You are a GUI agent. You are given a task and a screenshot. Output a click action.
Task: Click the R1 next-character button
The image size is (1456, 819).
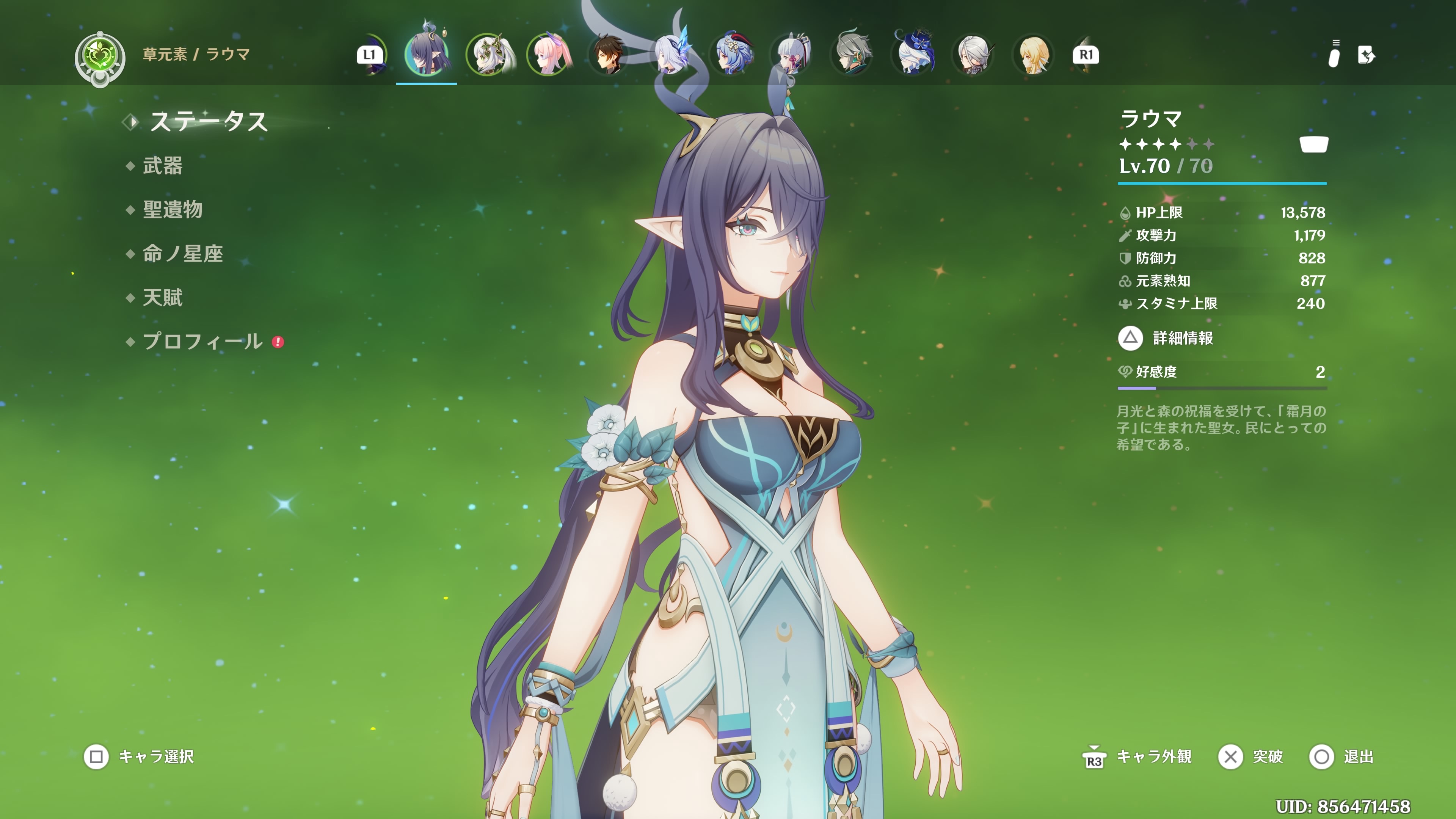tap(1086, 55)
